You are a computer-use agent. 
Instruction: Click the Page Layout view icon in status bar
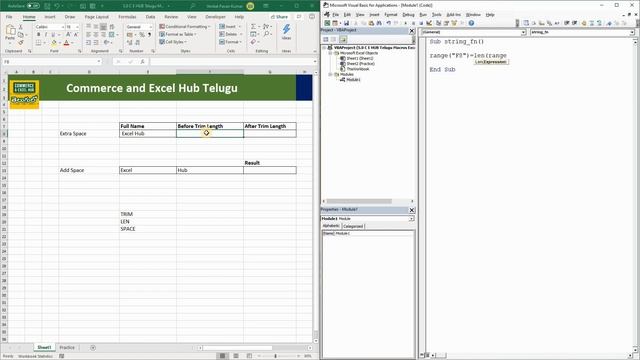236,356
